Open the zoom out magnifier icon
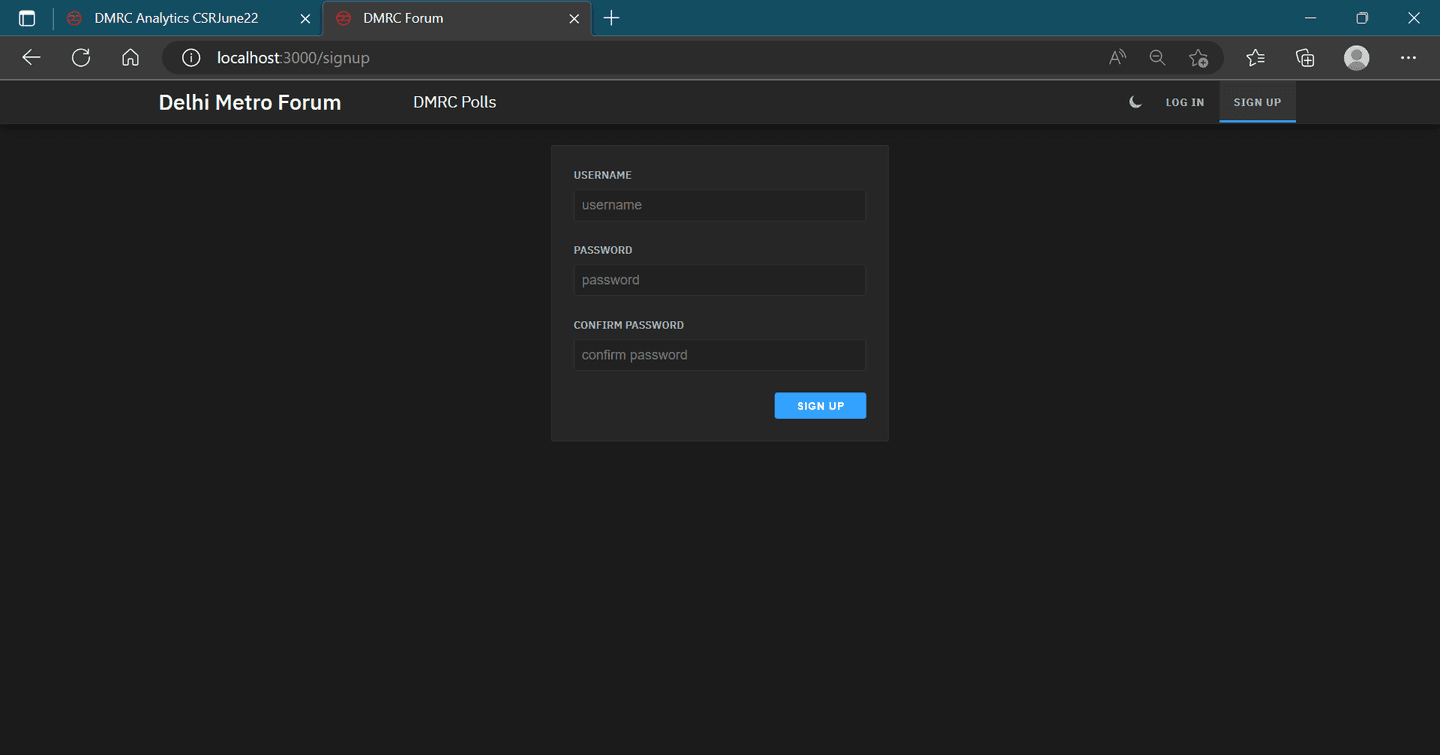The image size is (1440, 755). [x=1157, y=58]
